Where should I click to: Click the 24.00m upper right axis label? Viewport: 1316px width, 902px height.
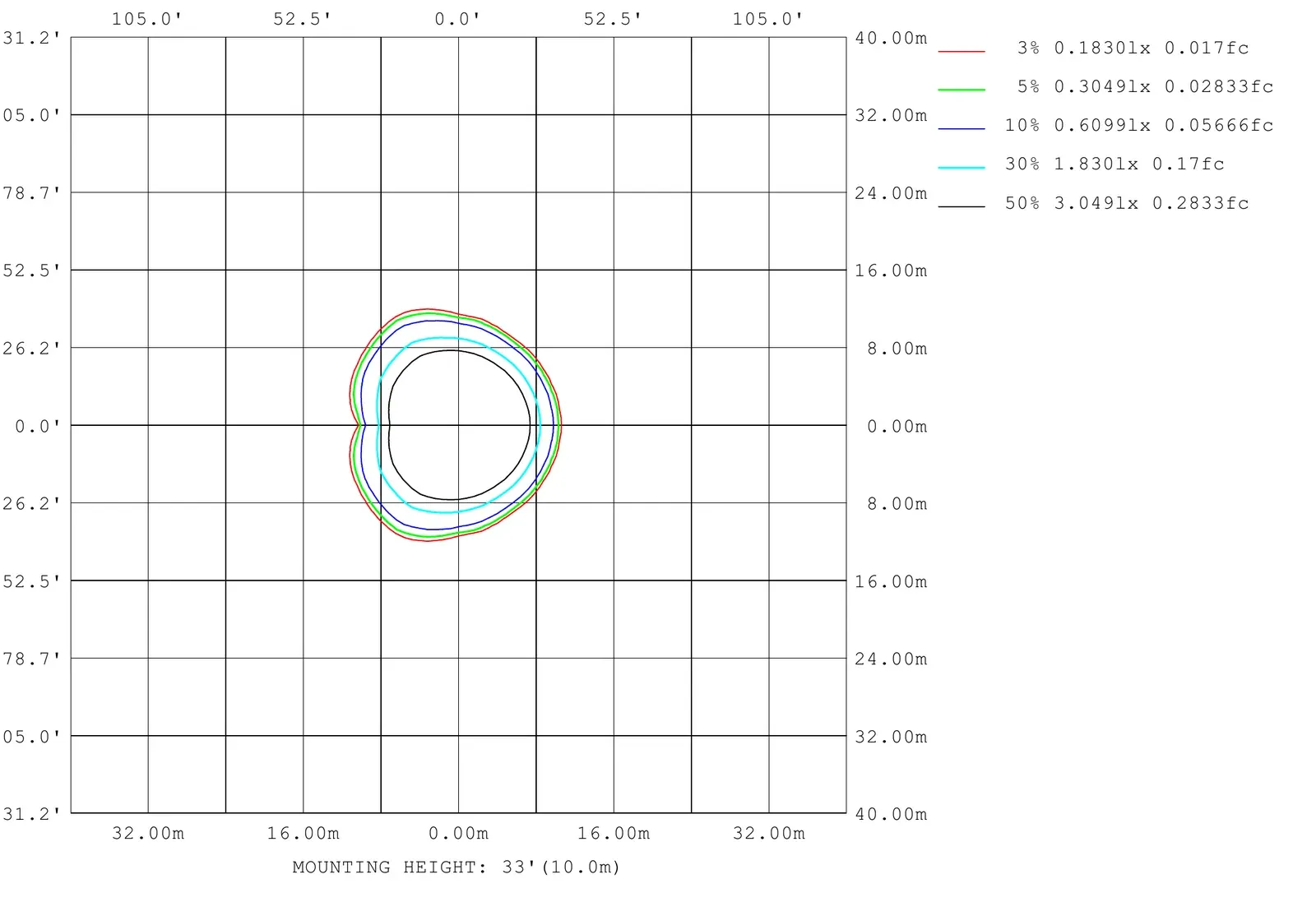click(x=891, y=193)
